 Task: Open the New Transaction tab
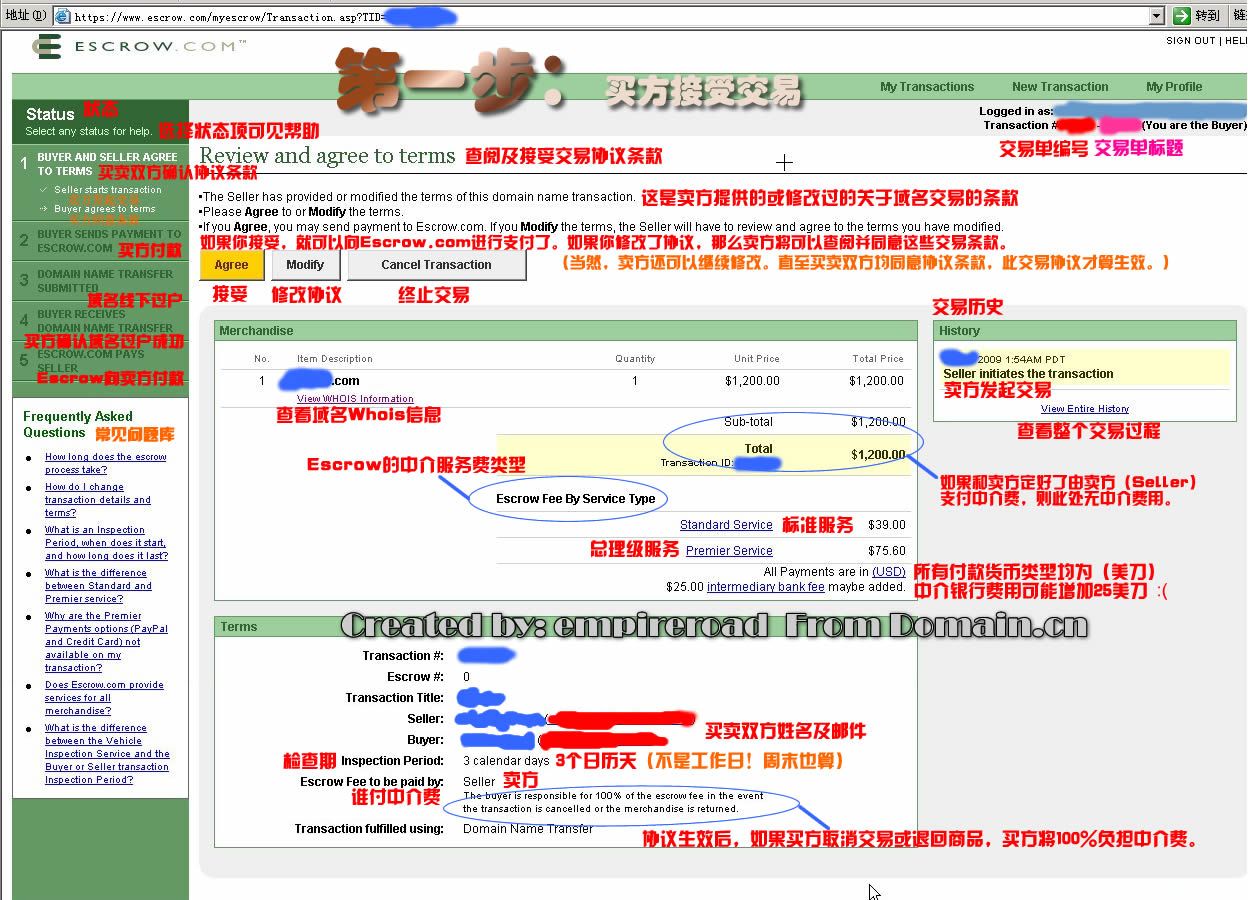click(x=1060, y=87)
